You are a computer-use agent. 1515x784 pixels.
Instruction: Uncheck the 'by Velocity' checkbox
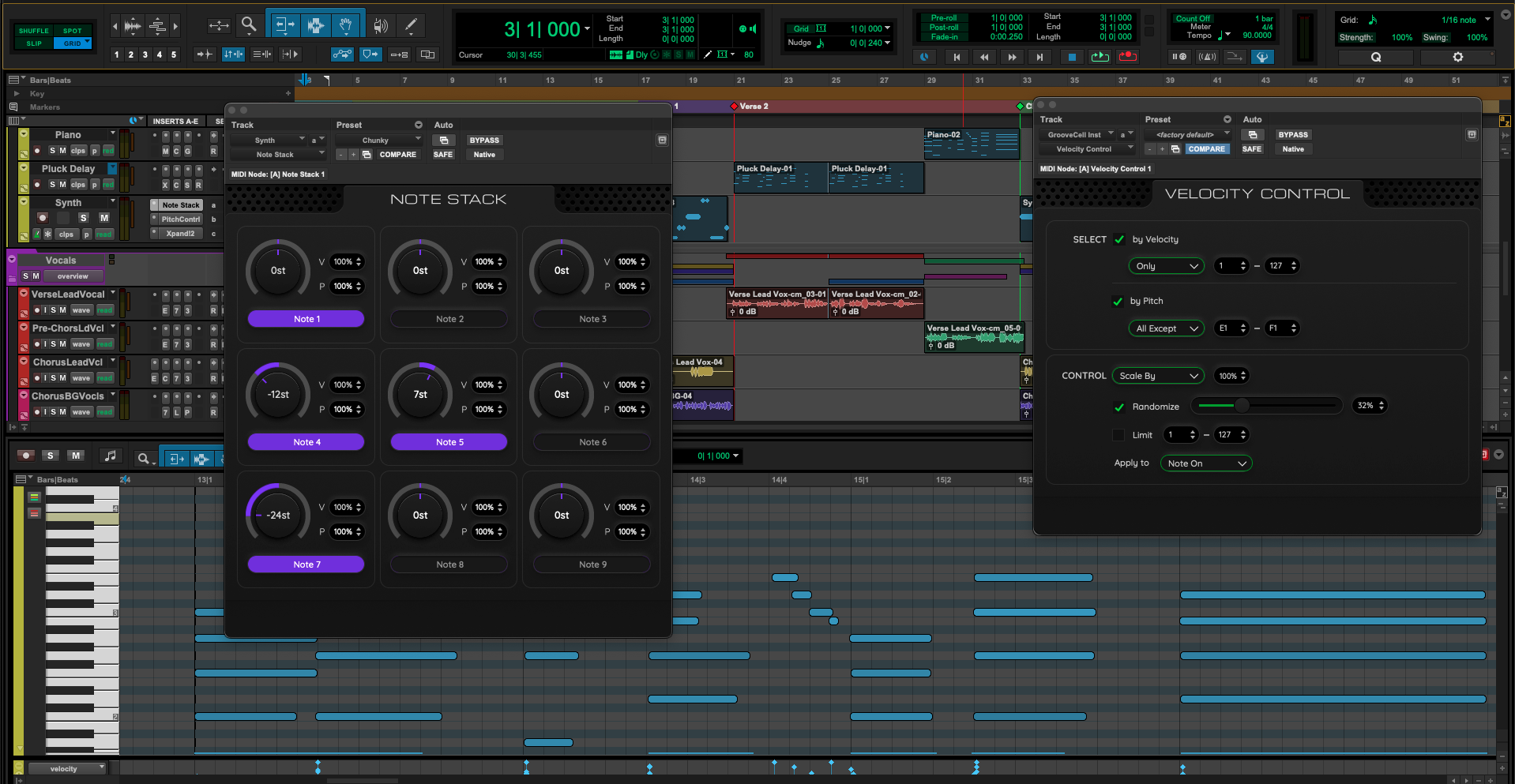[x=1118, y=240]
